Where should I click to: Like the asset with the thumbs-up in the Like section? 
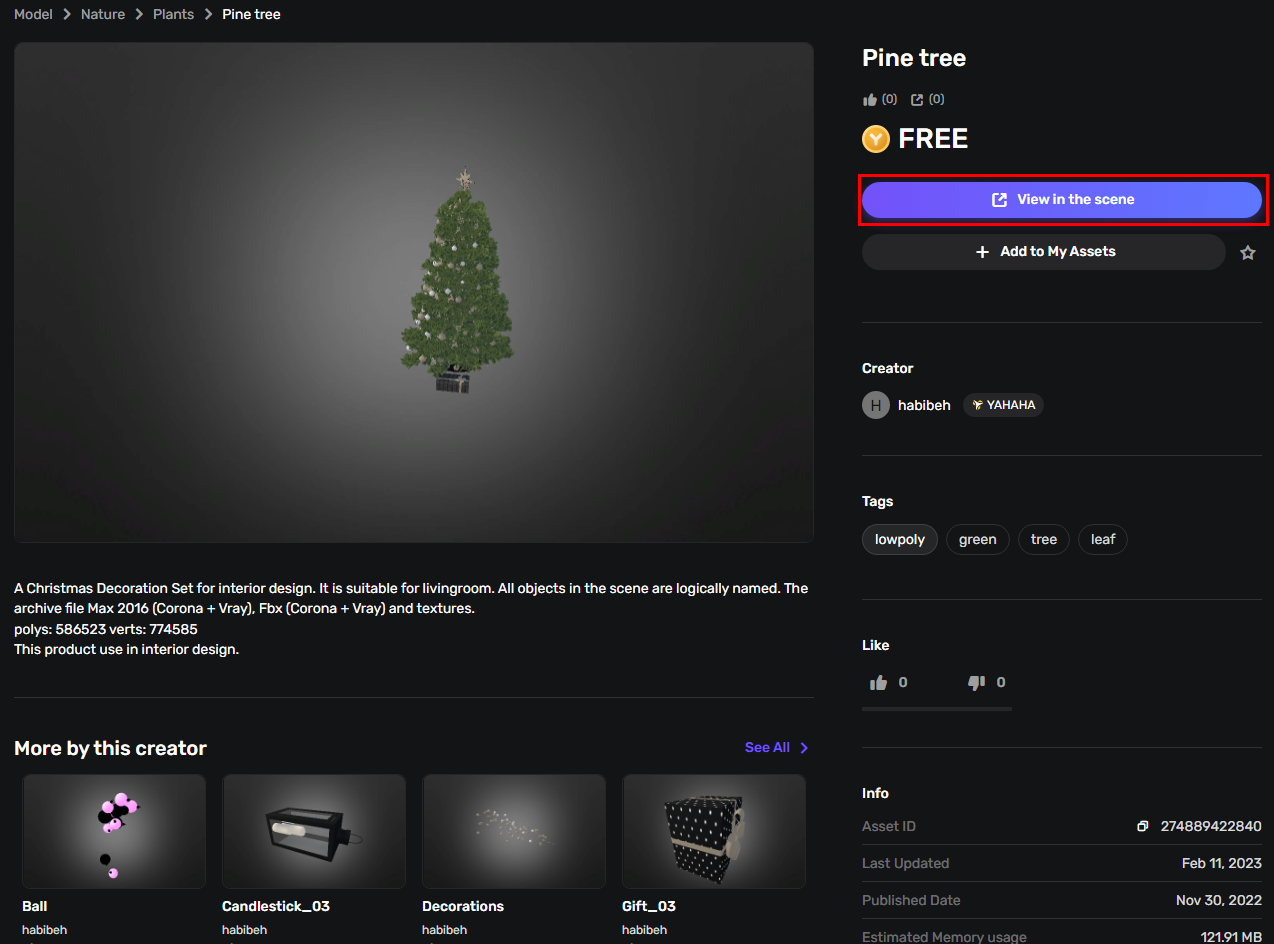[879, 683]
